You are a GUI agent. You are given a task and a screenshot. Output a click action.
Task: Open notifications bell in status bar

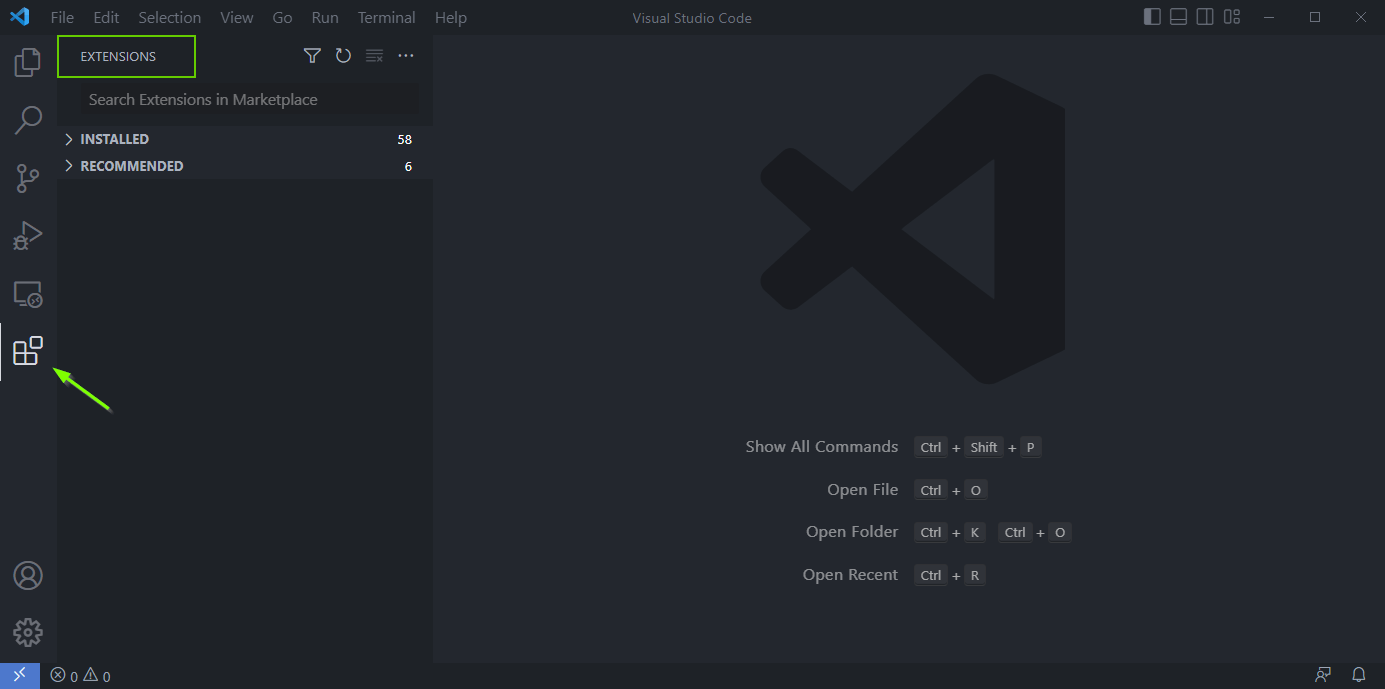tap(1359, 675)
